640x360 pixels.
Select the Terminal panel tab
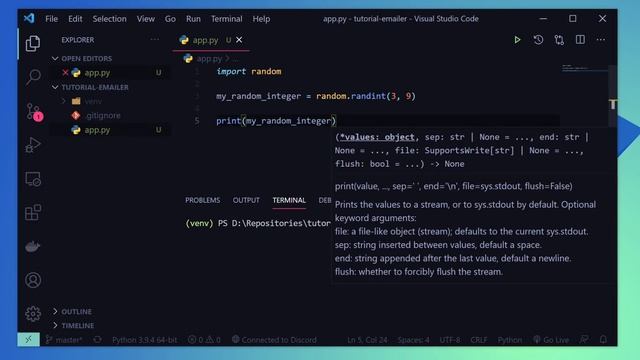coord(289,200)
